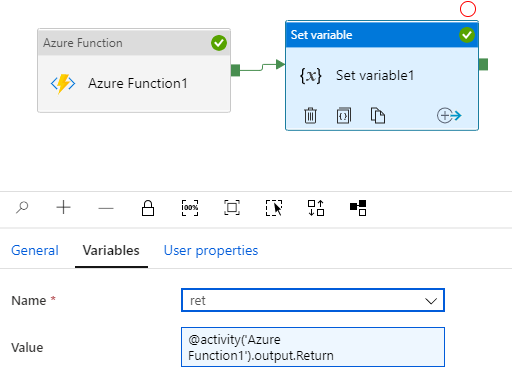Toggle the lock canvas icon
This screenshot has width=512, height=377.
[148, 208]
